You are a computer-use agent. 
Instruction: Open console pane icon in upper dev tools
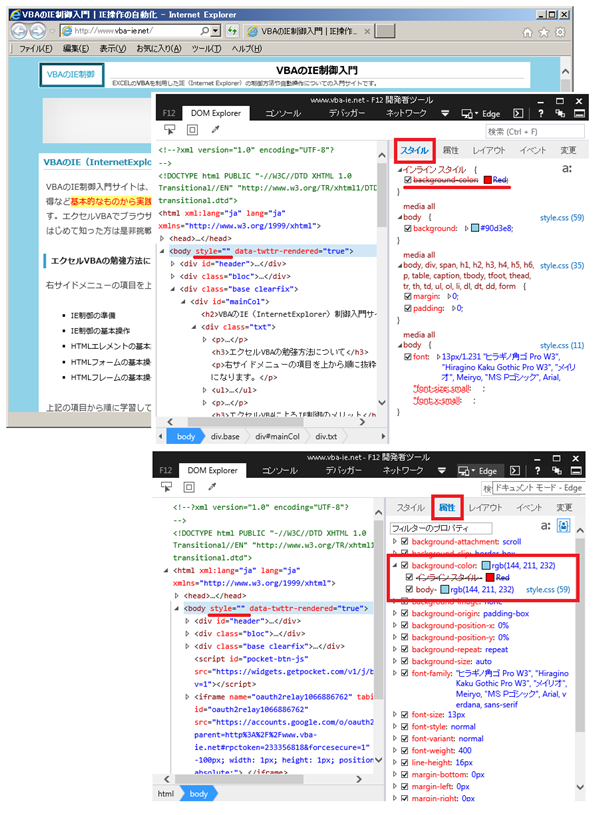pyautogui.click(x=518, y=113)
